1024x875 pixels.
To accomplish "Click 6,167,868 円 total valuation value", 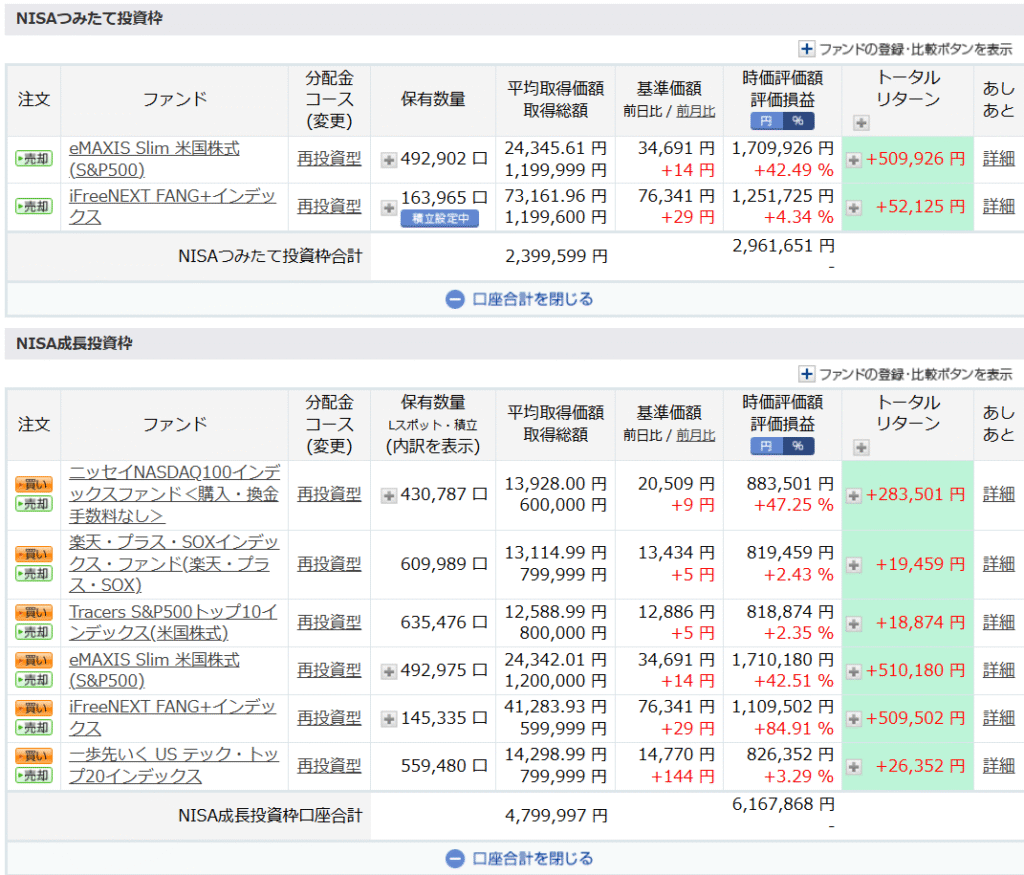I will click(783, 804).
